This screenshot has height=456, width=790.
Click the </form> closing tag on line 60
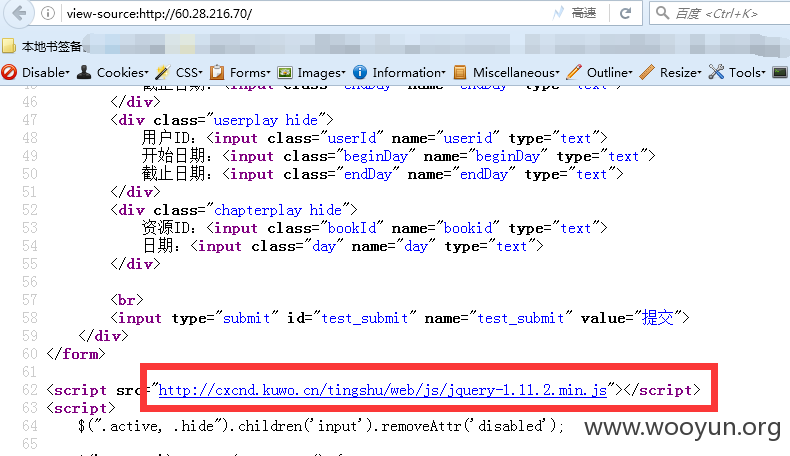(x=76, y=354)
